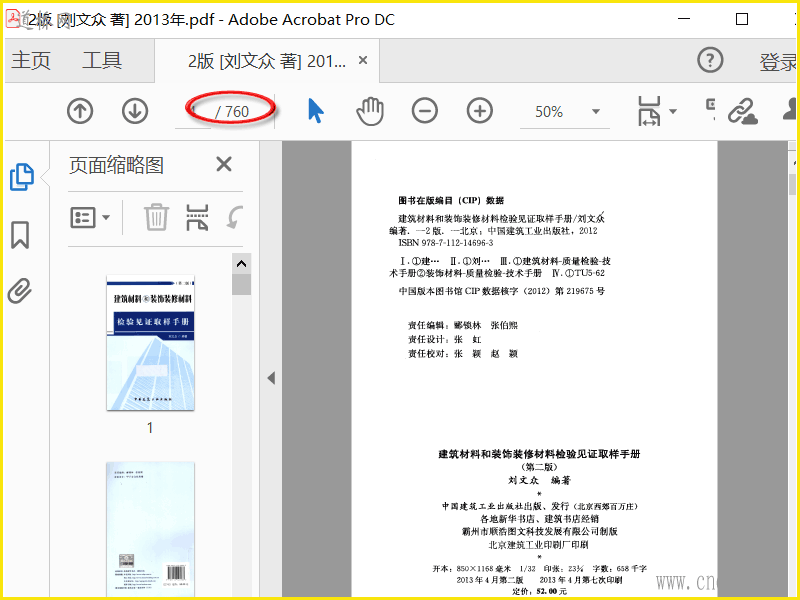Zoom out with the minus button
Viewport: 800px width, 600px height.
tap(425, 111)
